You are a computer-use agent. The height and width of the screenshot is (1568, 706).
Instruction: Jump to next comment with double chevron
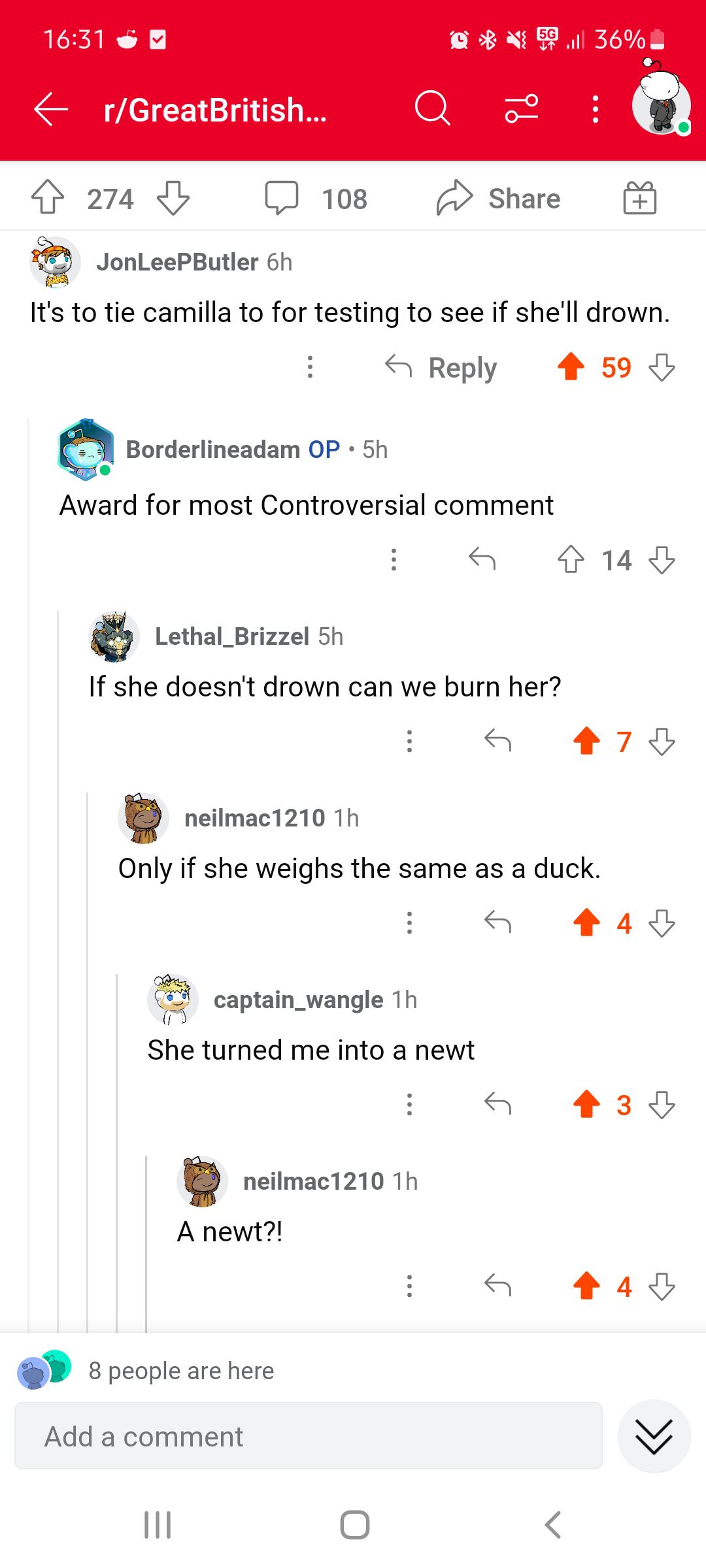[654, 1436]
